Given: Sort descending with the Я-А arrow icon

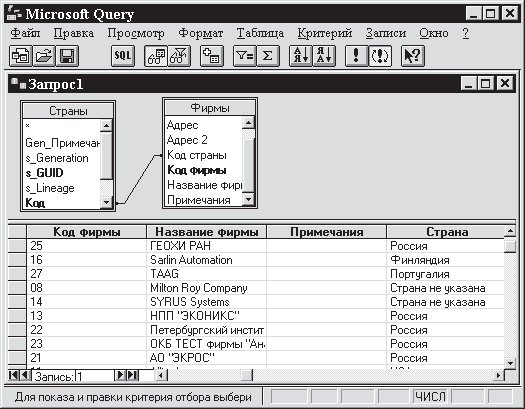Looking at the screenshot, I should pos(324,56).
